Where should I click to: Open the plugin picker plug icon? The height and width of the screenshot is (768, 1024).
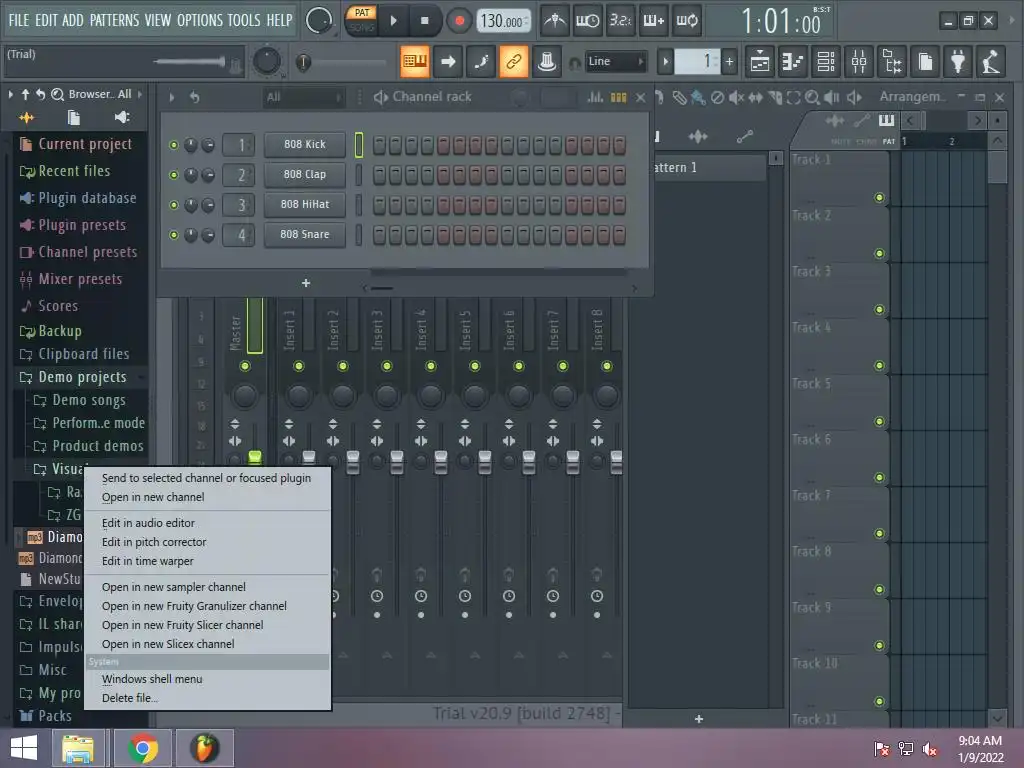click(958, 62)
